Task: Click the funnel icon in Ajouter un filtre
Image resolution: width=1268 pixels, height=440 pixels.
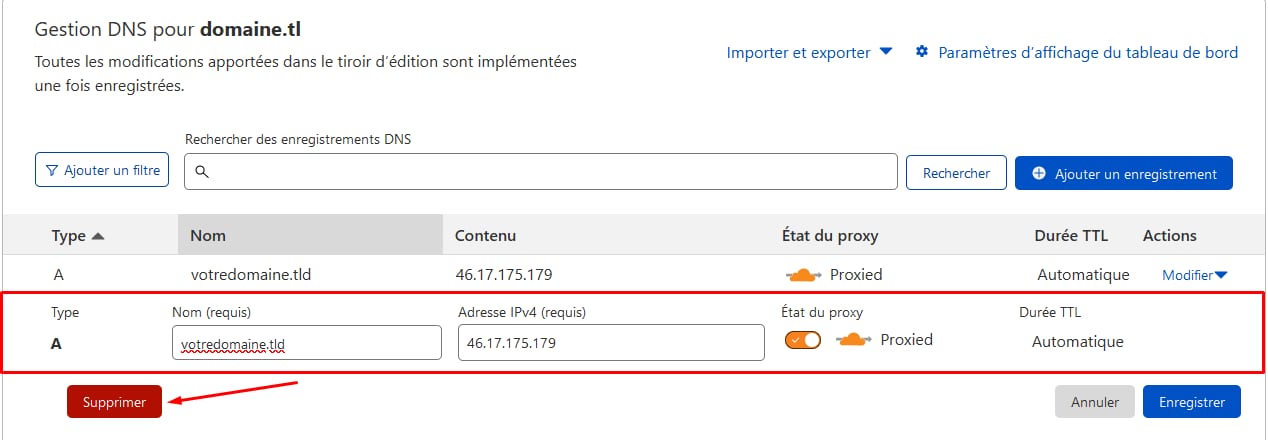Action: pos(52,171)
